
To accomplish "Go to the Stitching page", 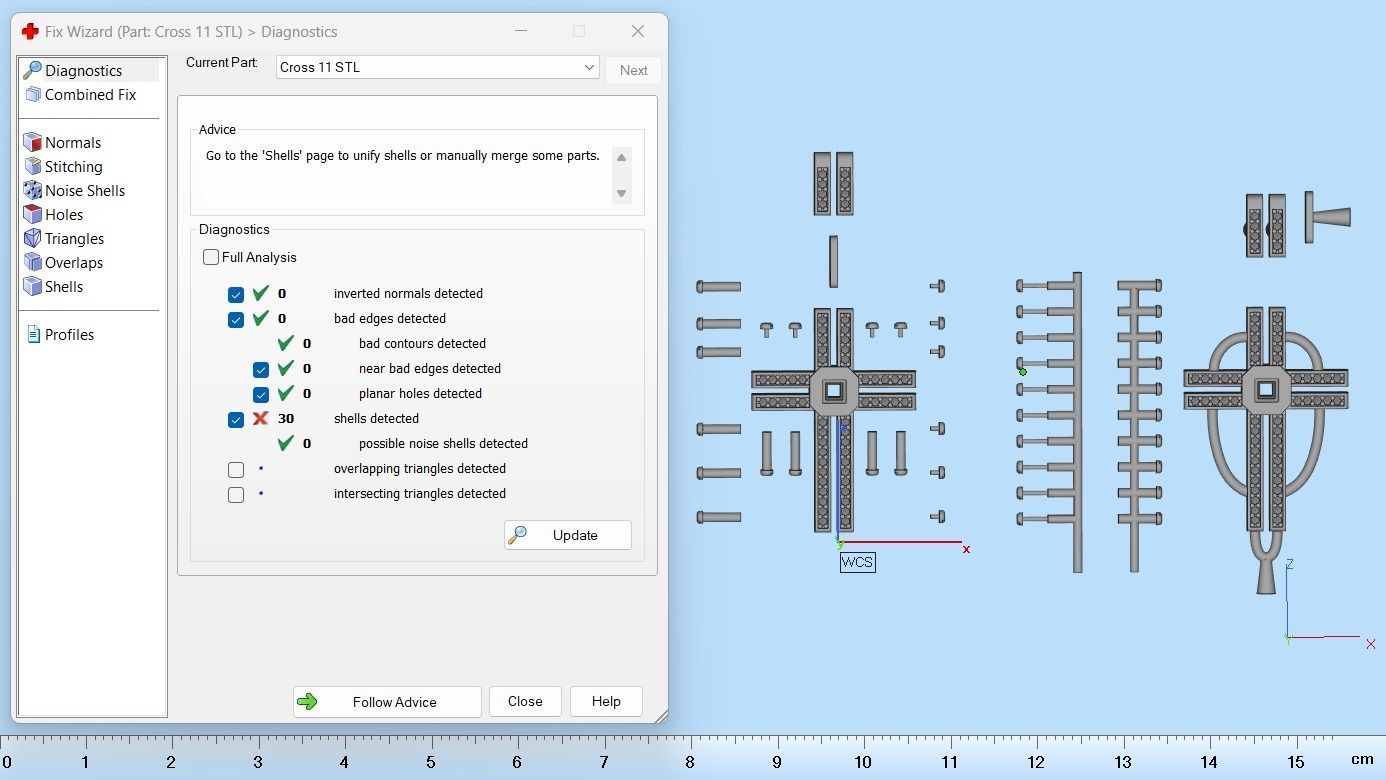I will pos(74,166).
